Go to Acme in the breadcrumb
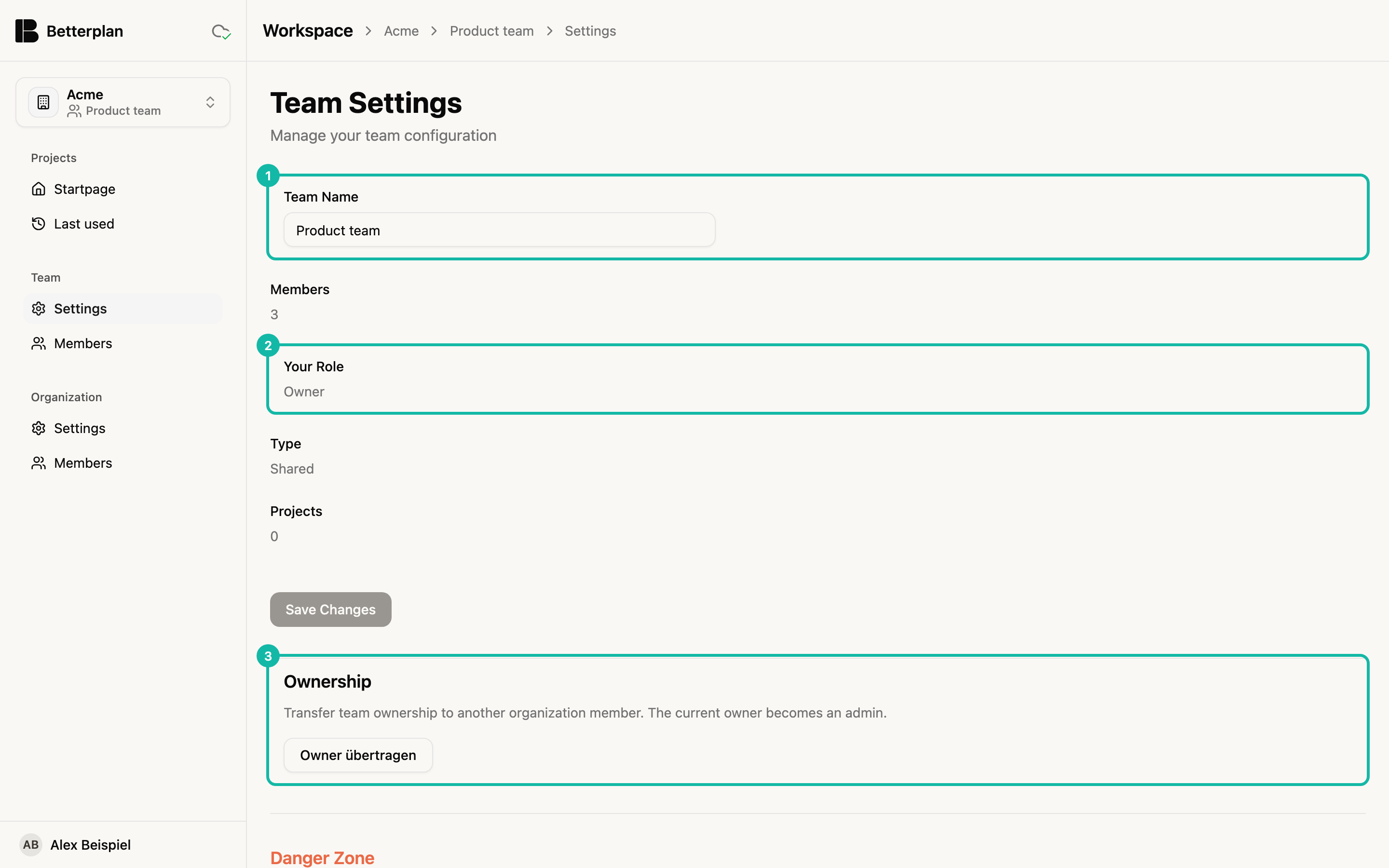The width and height of the screenshot is (1389, 868). coord(401,31)
